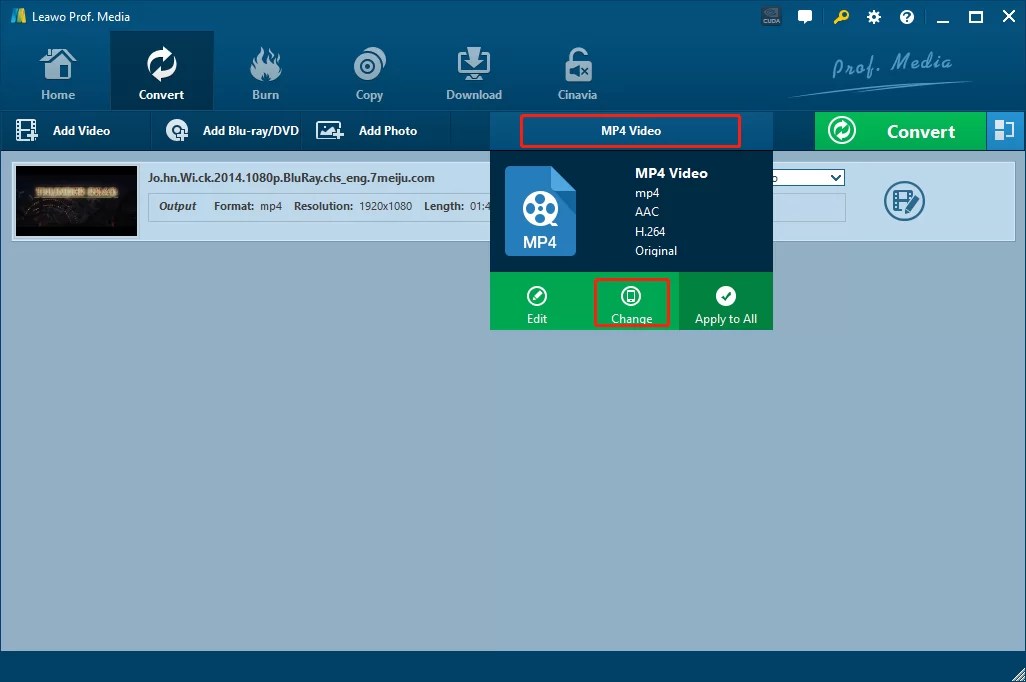Open the Download module
Image resolution: width=1026 pixels, height=682 pixels.
473,70
